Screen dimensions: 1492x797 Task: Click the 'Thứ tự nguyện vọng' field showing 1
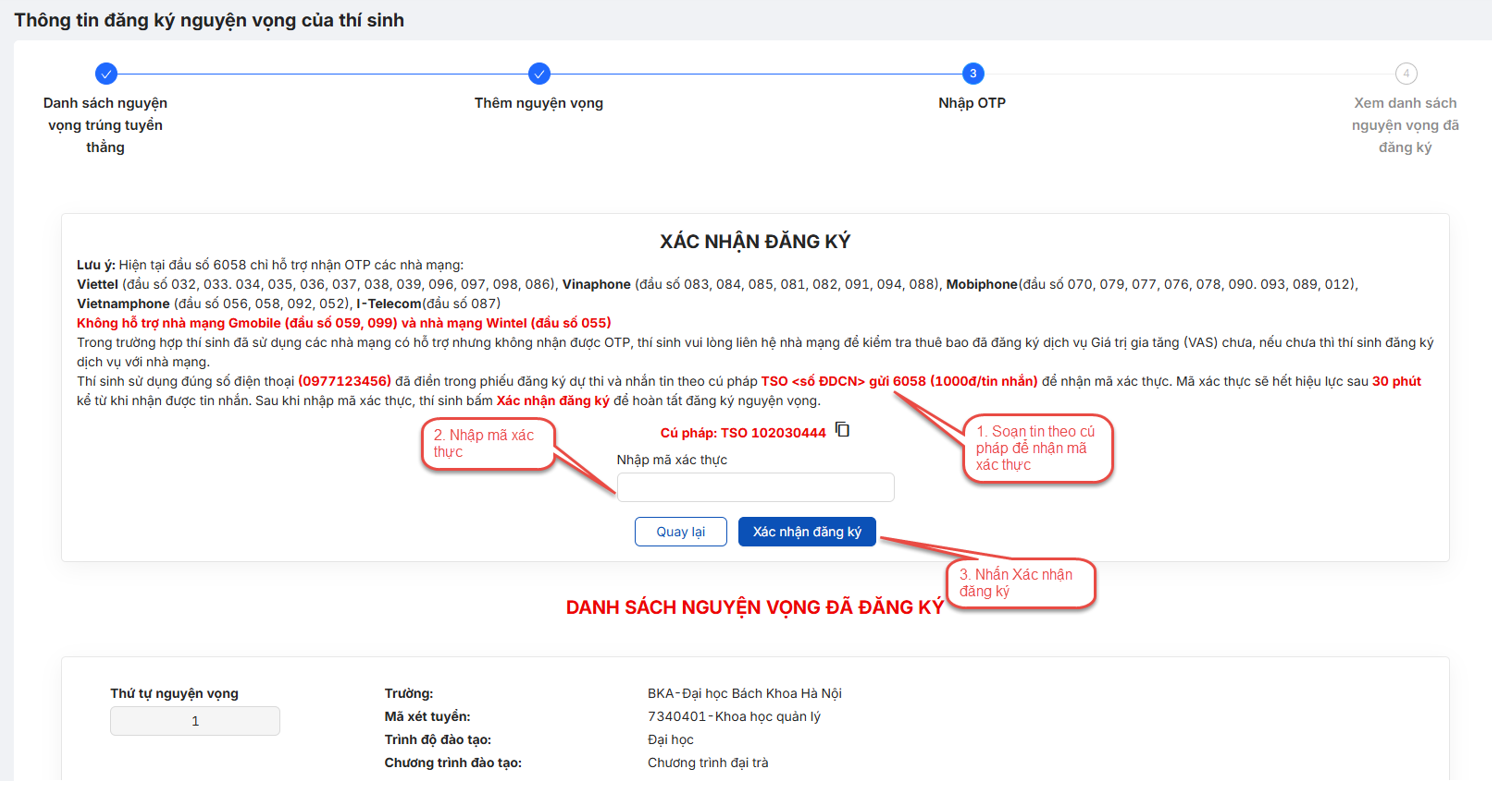tap(195, 721)
